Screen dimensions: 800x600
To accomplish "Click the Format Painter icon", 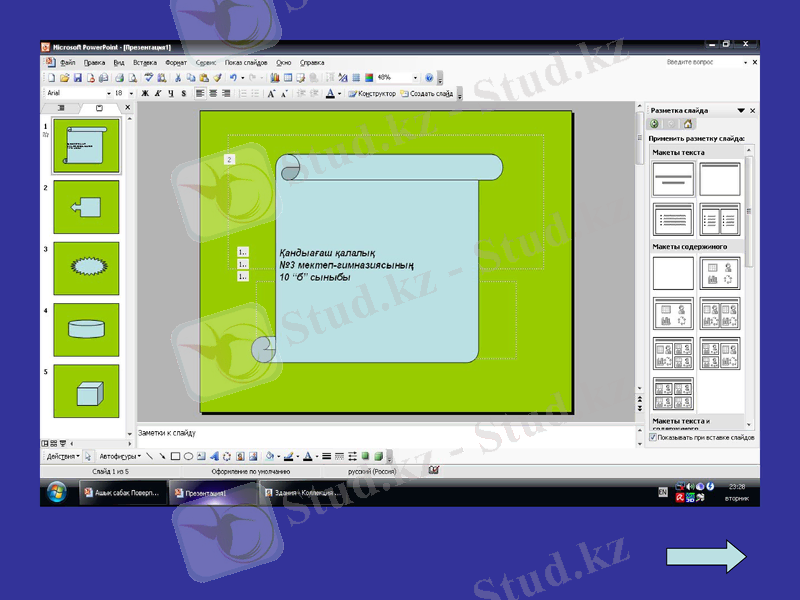I will 217,77.
